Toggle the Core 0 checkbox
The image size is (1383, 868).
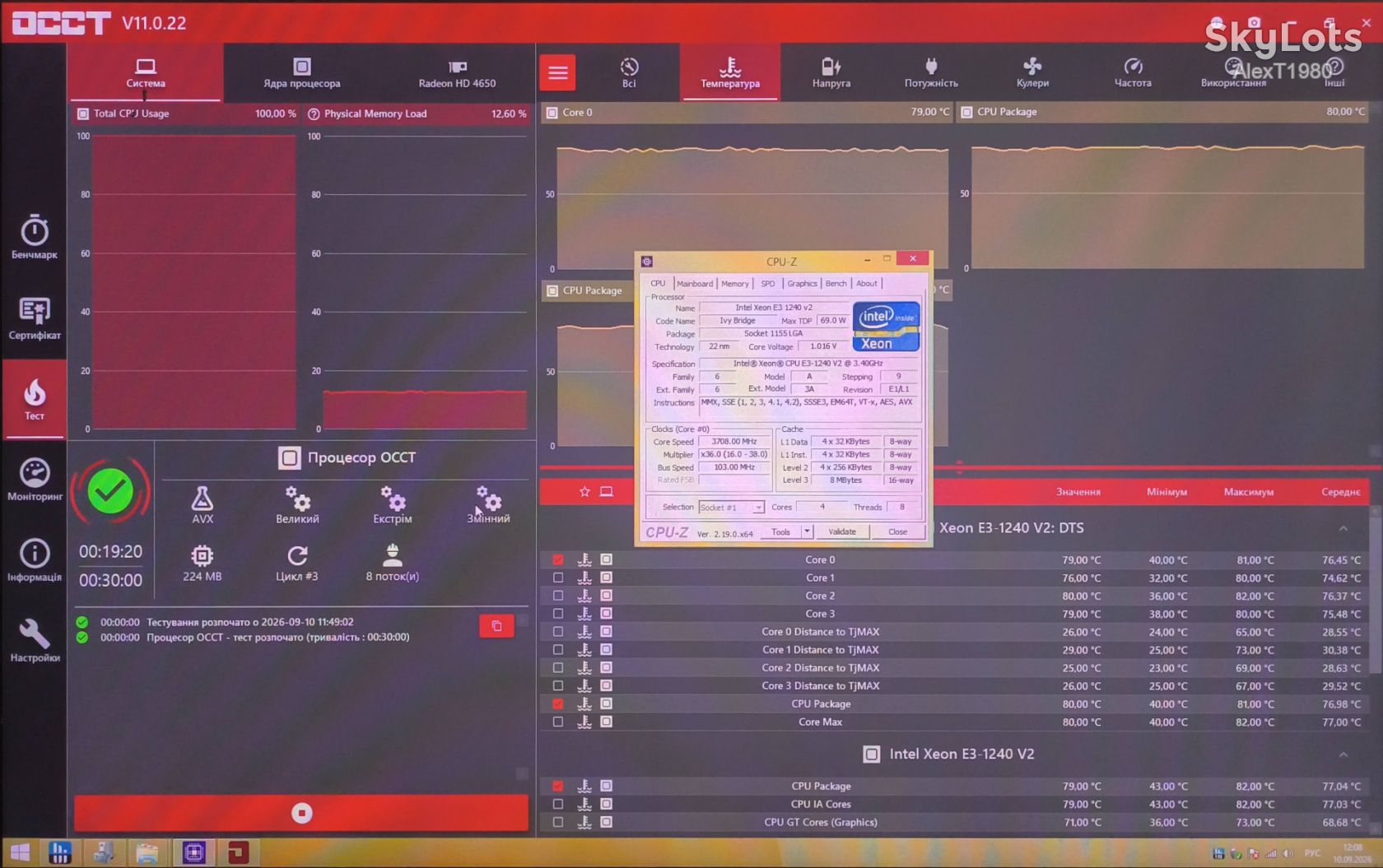coord(558,560)
